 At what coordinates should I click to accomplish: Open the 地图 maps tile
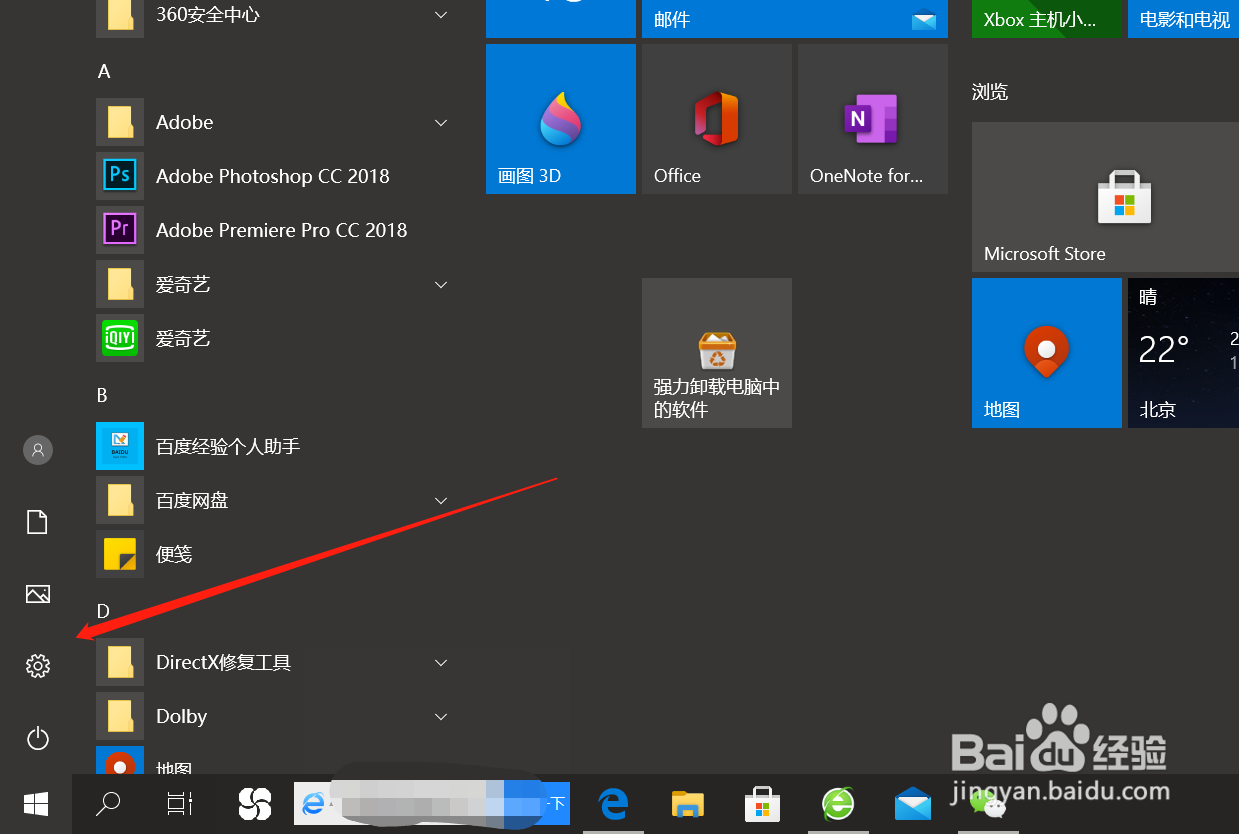click(x=1047, y=353)
